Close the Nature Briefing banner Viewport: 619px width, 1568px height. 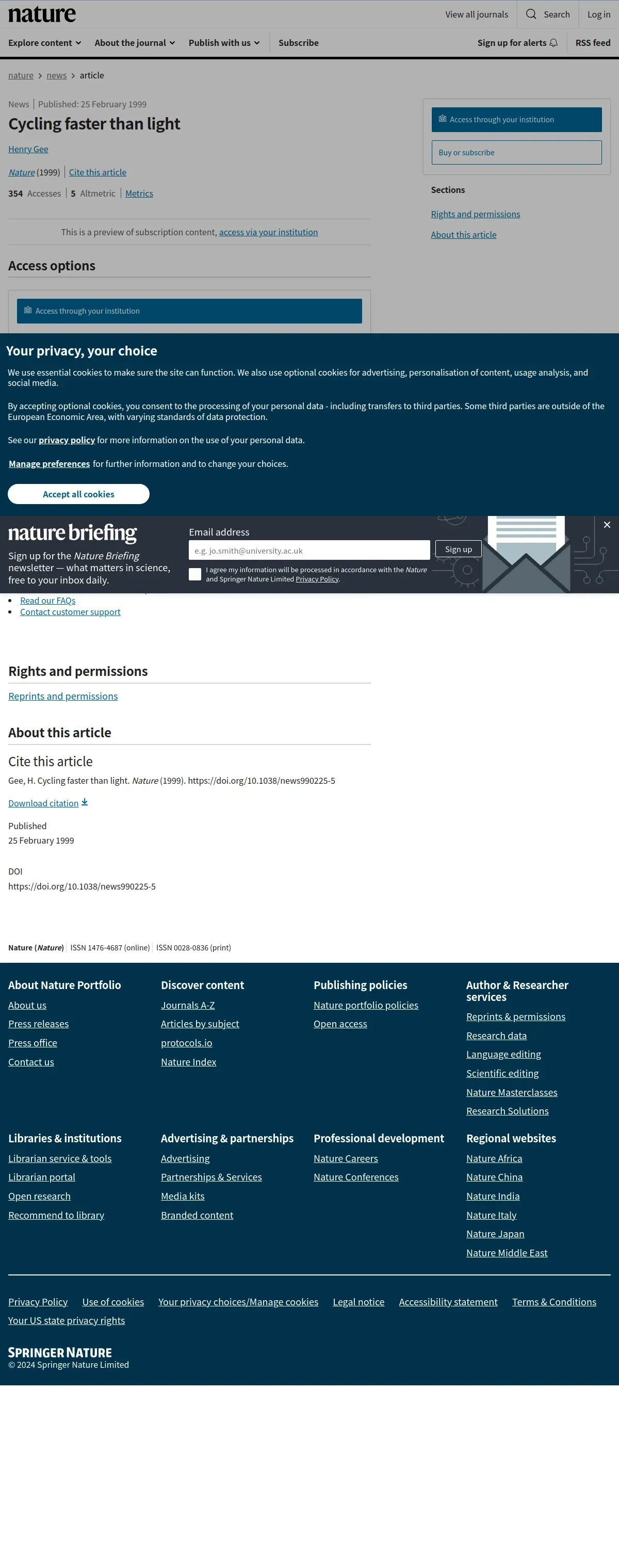pos(607,525)
